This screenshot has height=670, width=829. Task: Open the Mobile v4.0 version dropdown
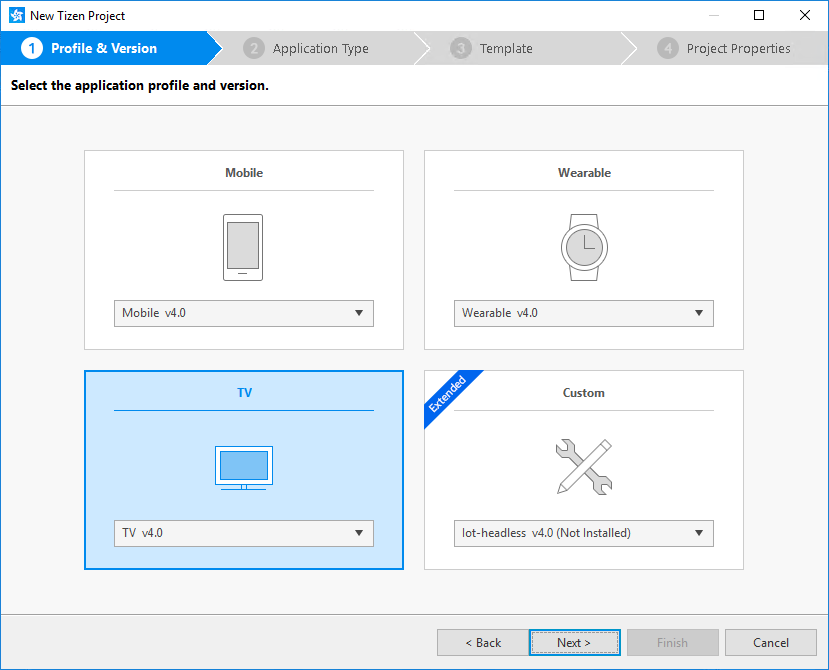pyautogui.click(x=243, y=313)
